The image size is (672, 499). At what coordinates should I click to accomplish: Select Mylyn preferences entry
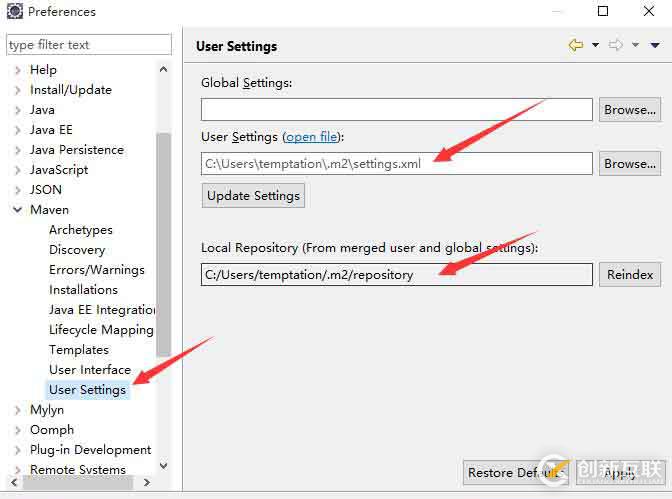[x=47, y=410]
